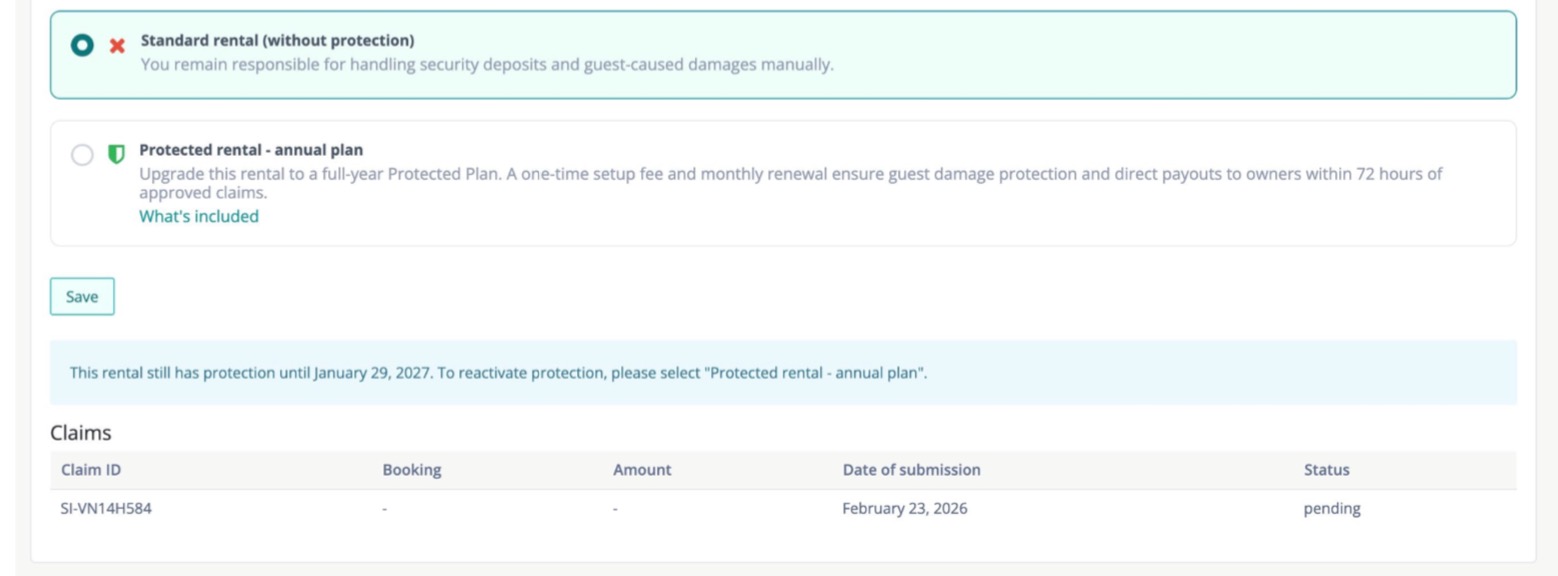This screenshot has width=1558, height=576.
Task: Click the Protected Plan upgrade description text
Action: pyautogui.click(x=790, y=174)
